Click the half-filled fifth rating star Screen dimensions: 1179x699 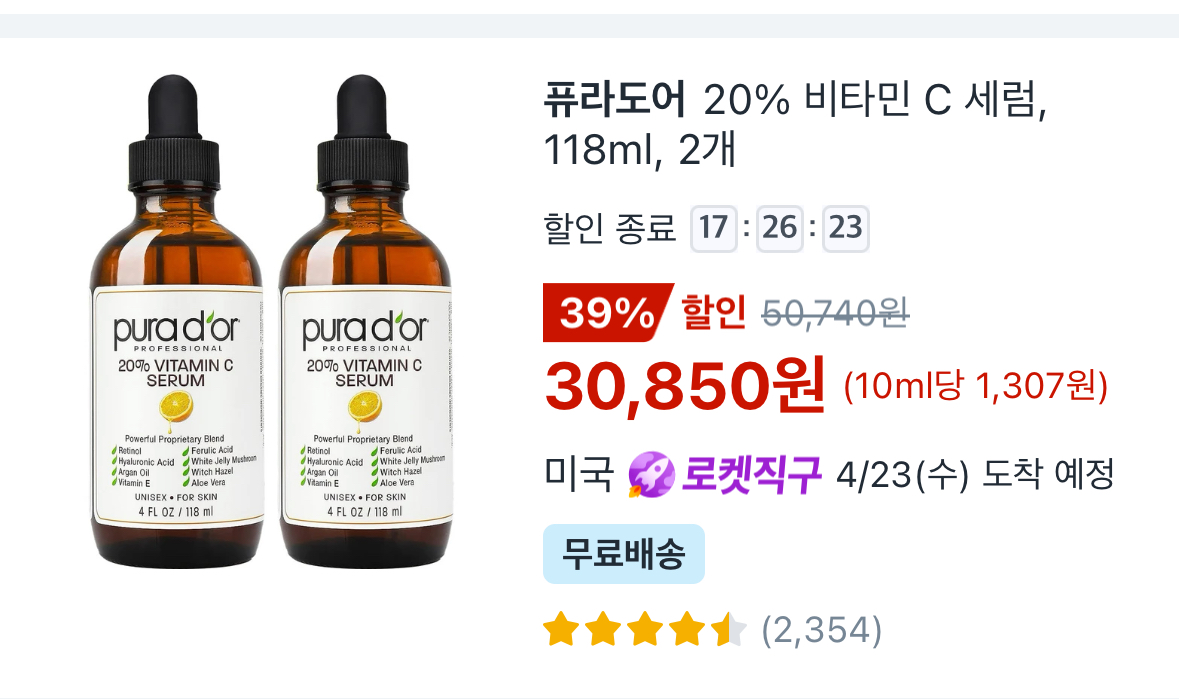(729, 630)
